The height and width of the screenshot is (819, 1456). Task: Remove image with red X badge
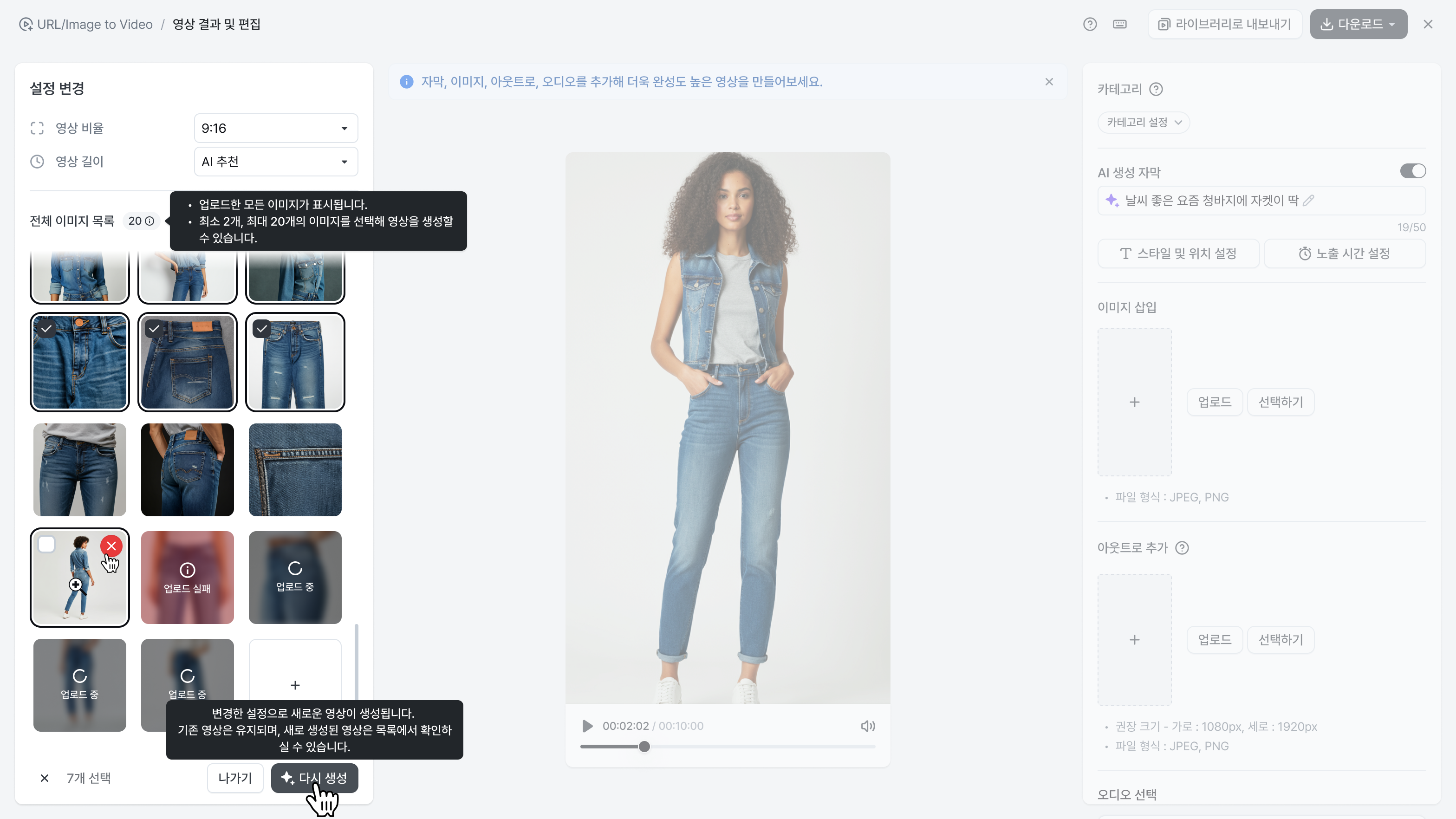point(111,546)
